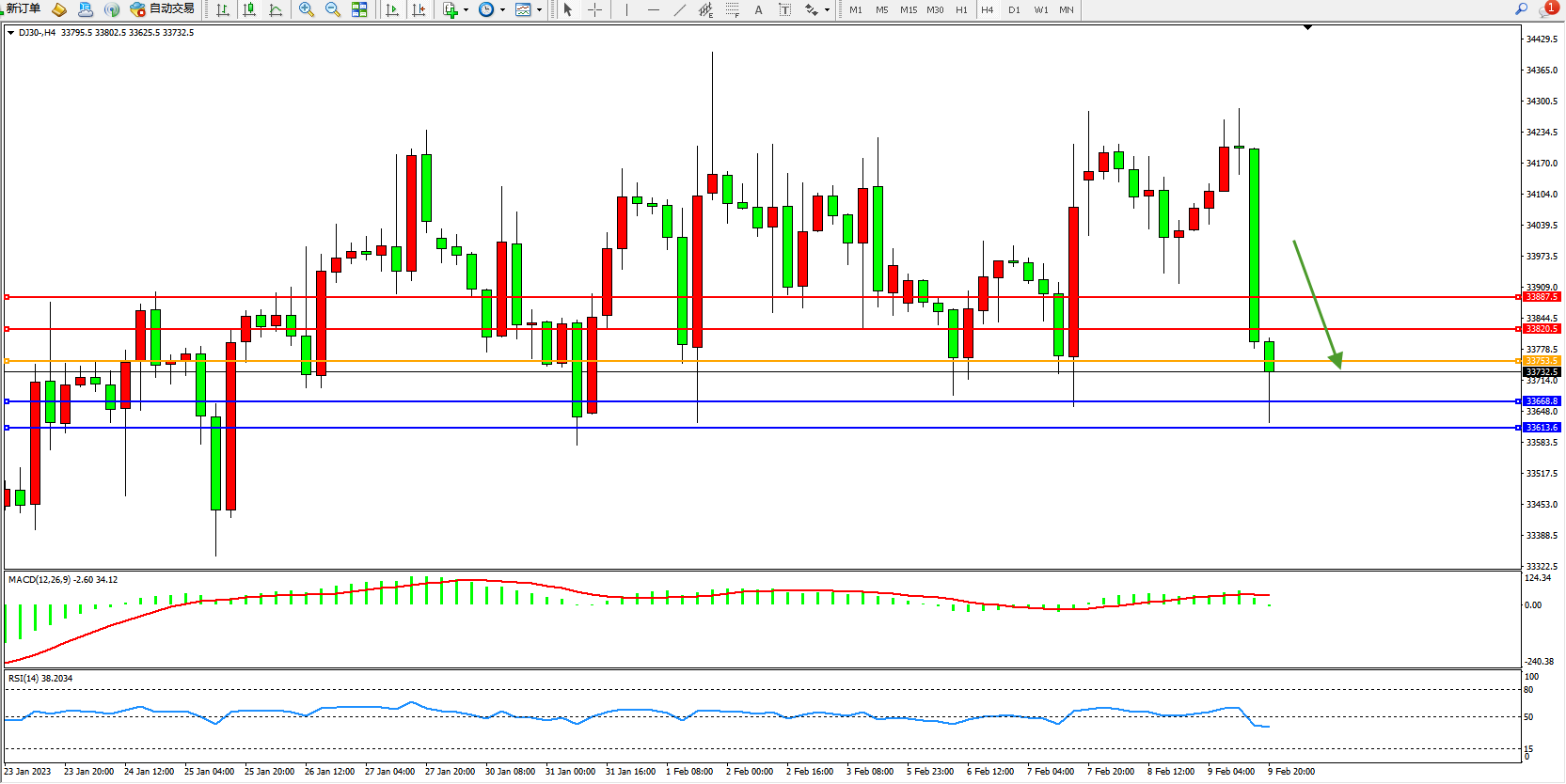
Task: Switch to the D1 timeframe
Action: click(1013, 9)
